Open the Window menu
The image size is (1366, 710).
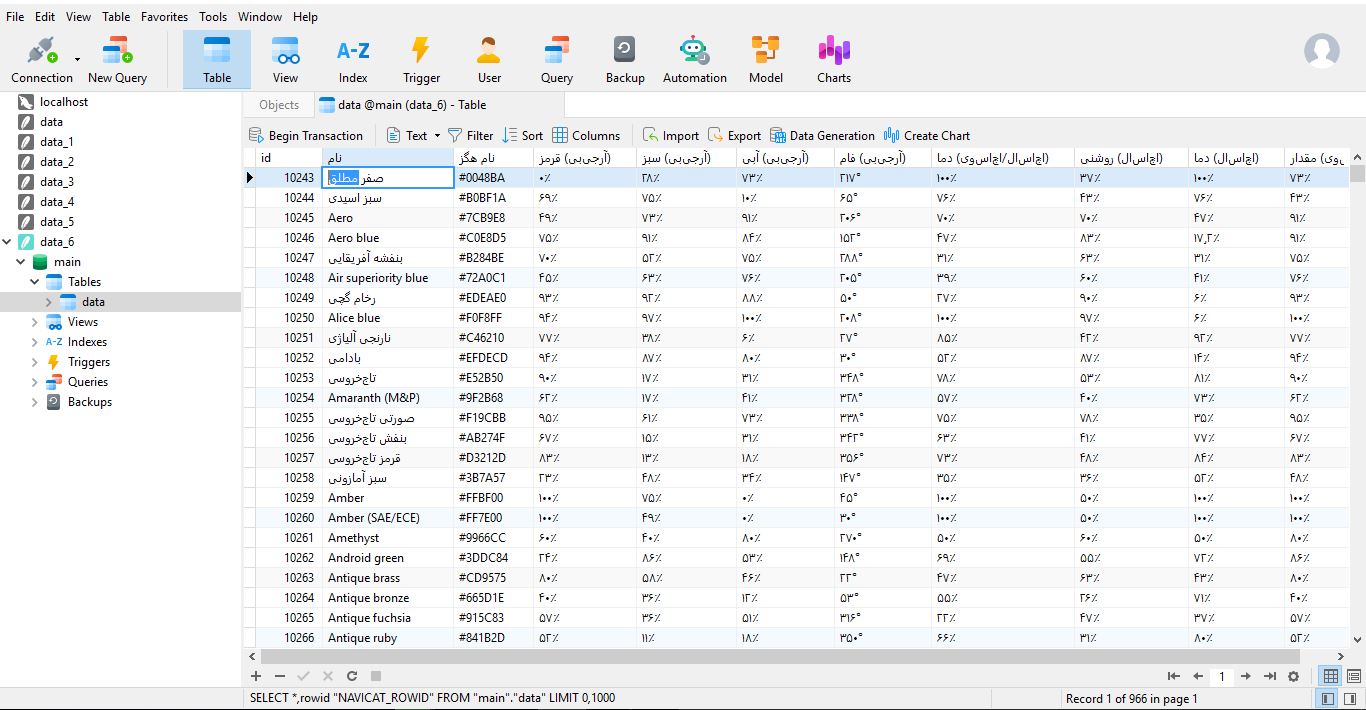[x=260, y=16]
